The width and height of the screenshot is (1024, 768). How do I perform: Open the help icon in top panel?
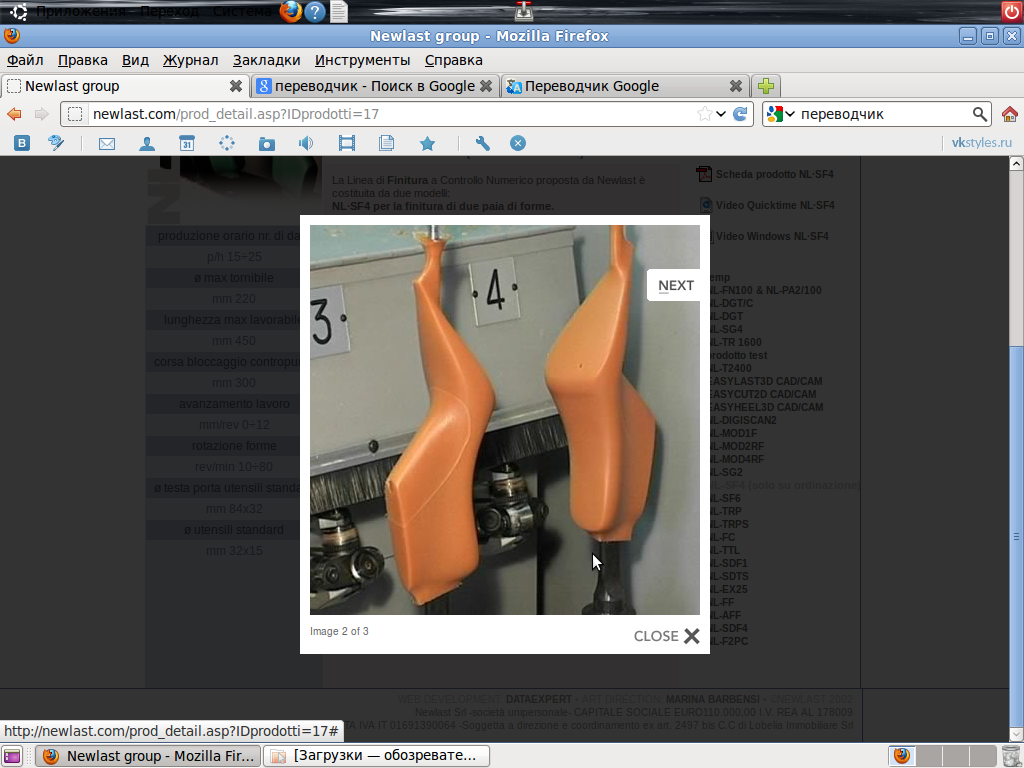click(x=315, y=11)
